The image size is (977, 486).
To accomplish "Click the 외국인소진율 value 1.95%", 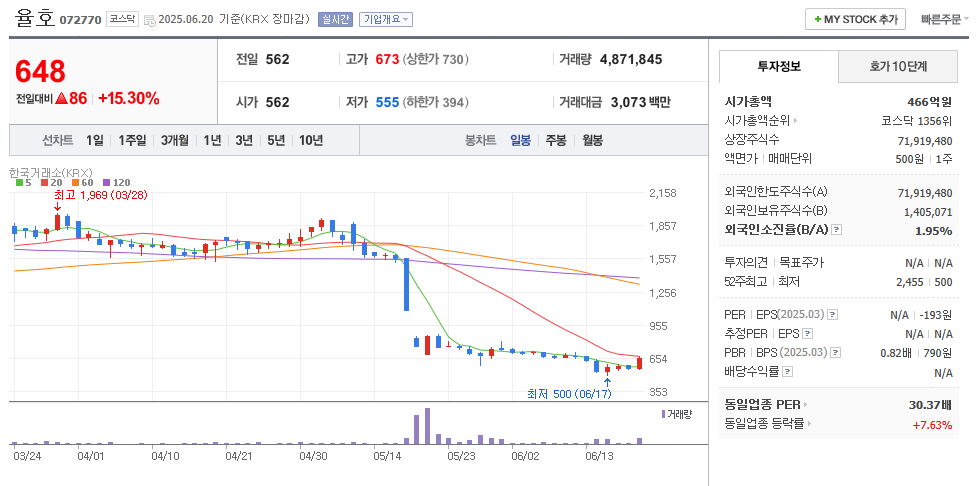I will click(933, 231).
